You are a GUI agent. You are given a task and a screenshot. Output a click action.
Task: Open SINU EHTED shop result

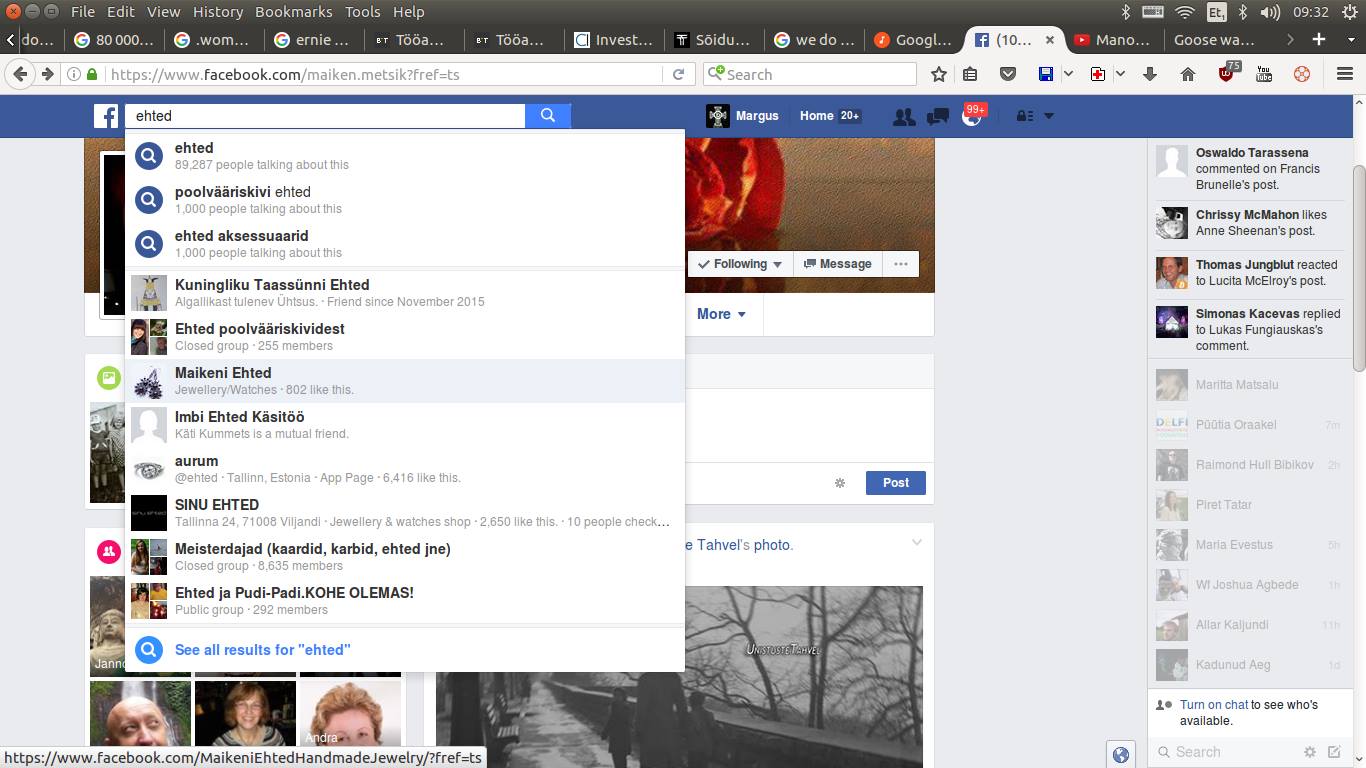tap(405, 512)
